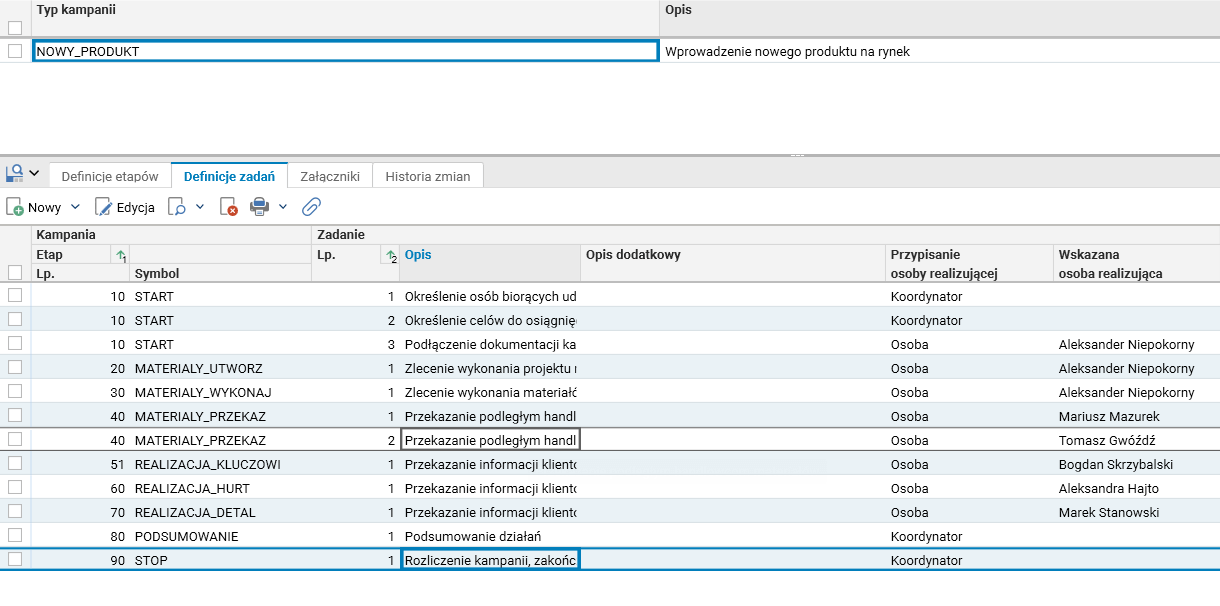
Task: Click the Etap sort arrow marked 1
Action: tap(121, 256)
